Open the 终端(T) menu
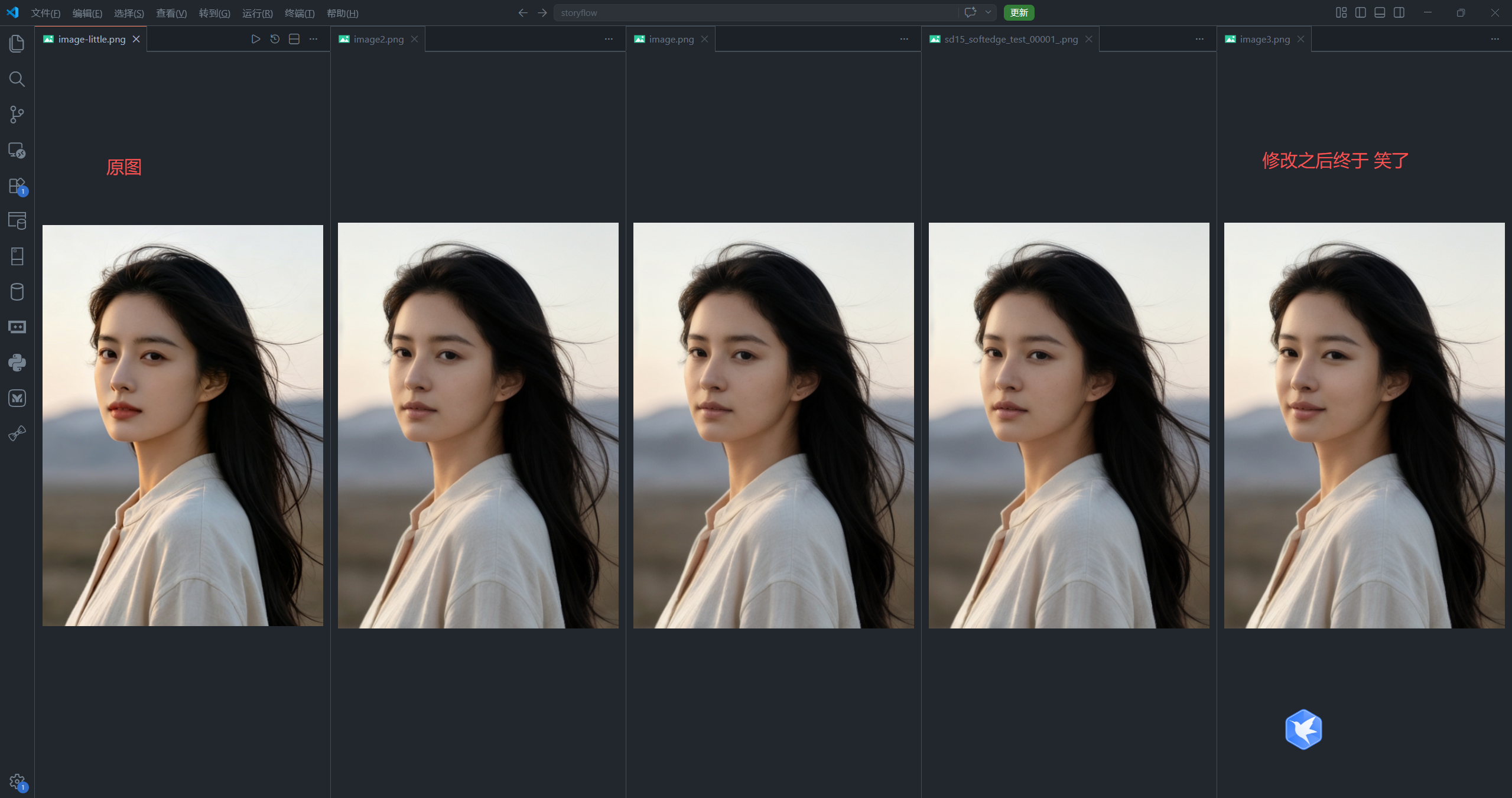This screenshot has height=798, width=1512. (299, 13)
